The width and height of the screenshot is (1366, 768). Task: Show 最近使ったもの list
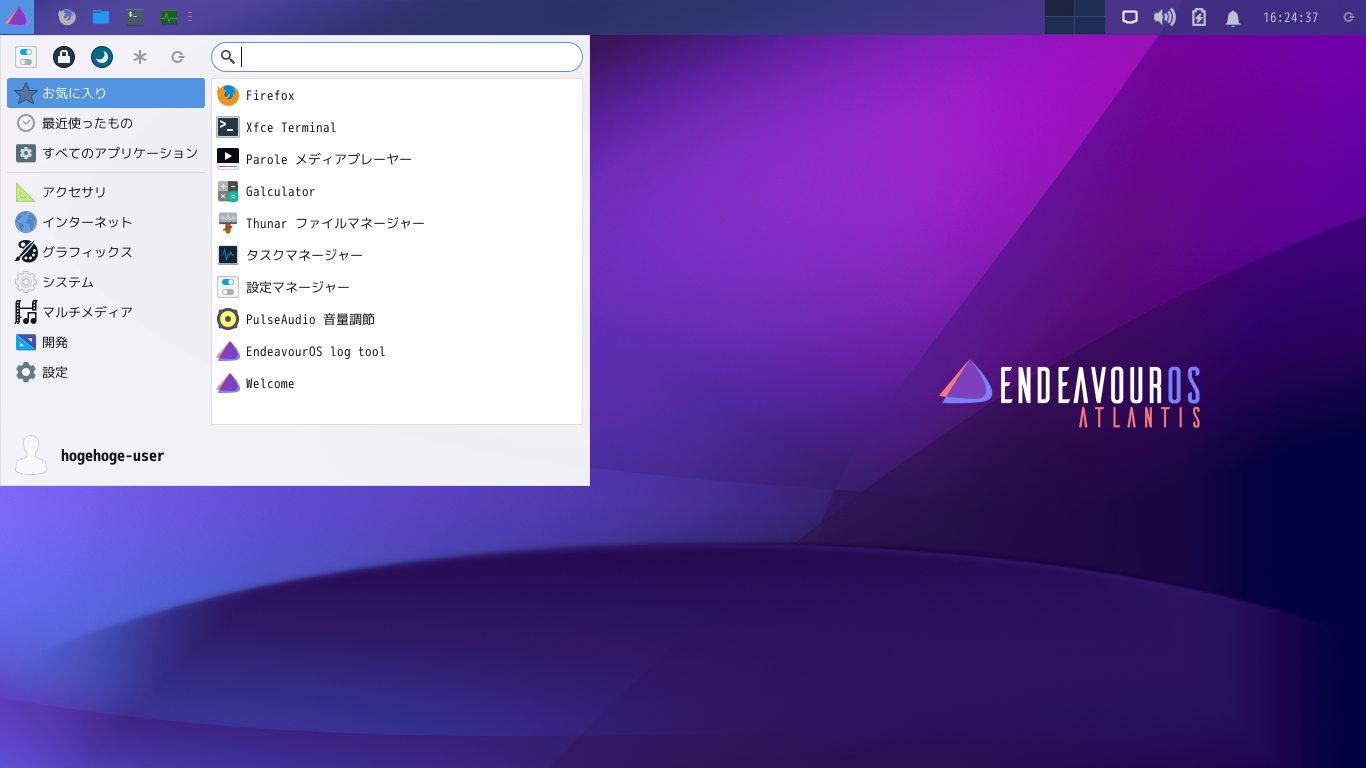point(106,123)
